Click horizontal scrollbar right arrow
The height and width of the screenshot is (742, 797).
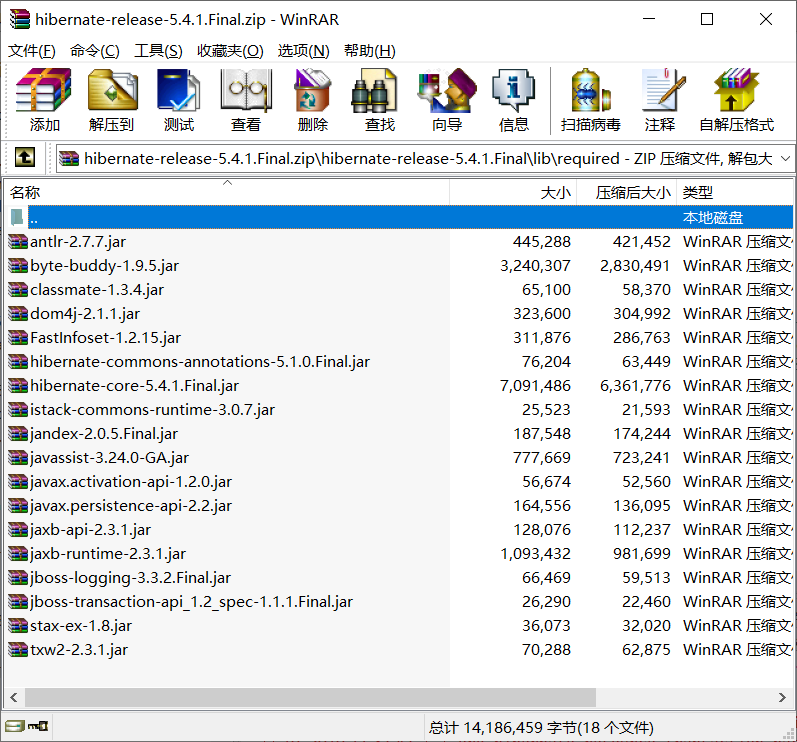coord(782,697)
